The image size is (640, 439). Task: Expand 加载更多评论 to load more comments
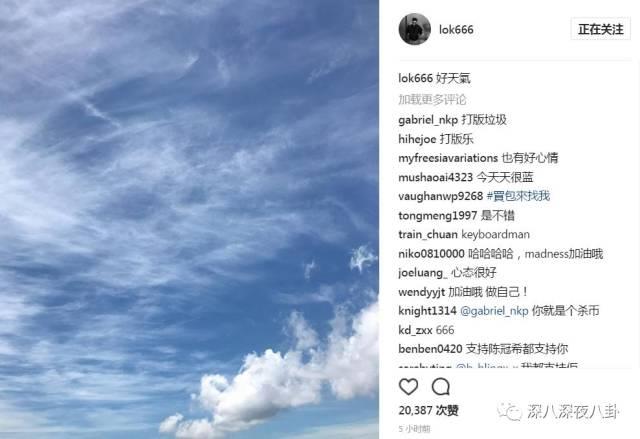coord(432,99)
